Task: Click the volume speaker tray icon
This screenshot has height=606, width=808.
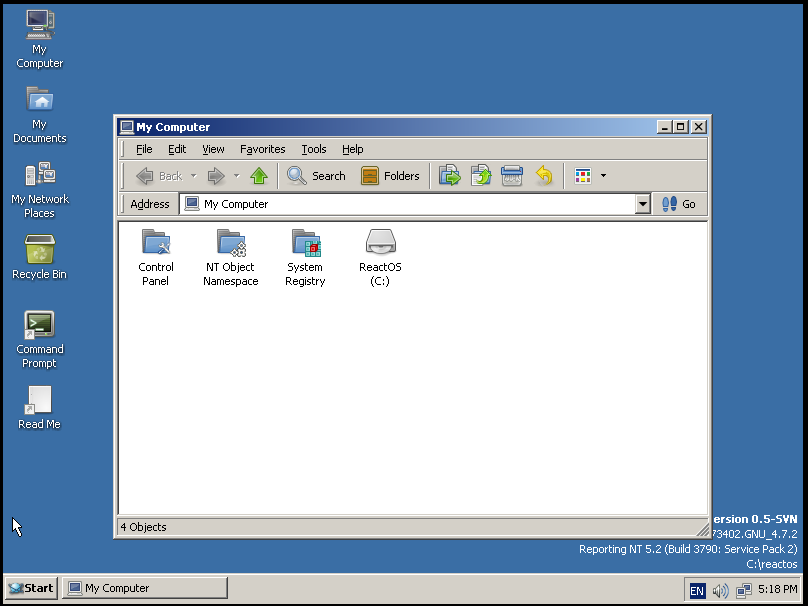Action: [720, 591]
